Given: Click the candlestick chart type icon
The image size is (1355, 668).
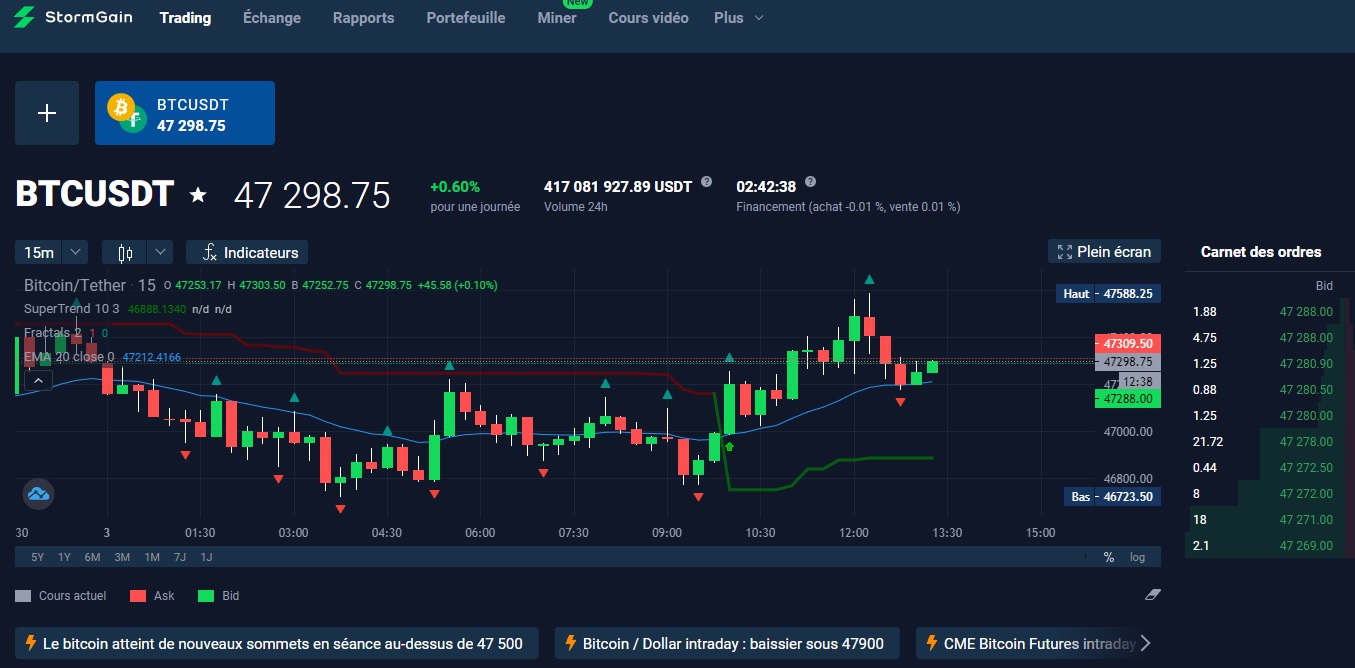Looking at the screenshot, I should tap(125, 253).
